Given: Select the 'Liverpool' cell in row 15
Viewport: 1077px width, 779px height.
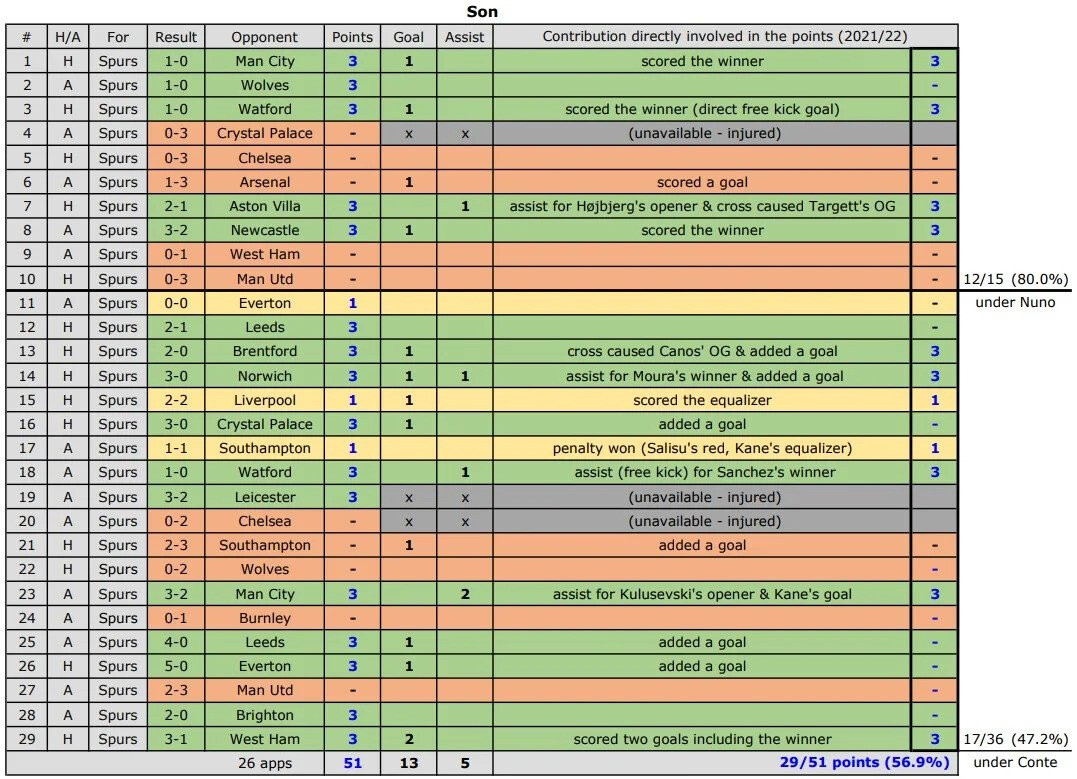Looking at the screenshot, I should (x=264, y=400).
